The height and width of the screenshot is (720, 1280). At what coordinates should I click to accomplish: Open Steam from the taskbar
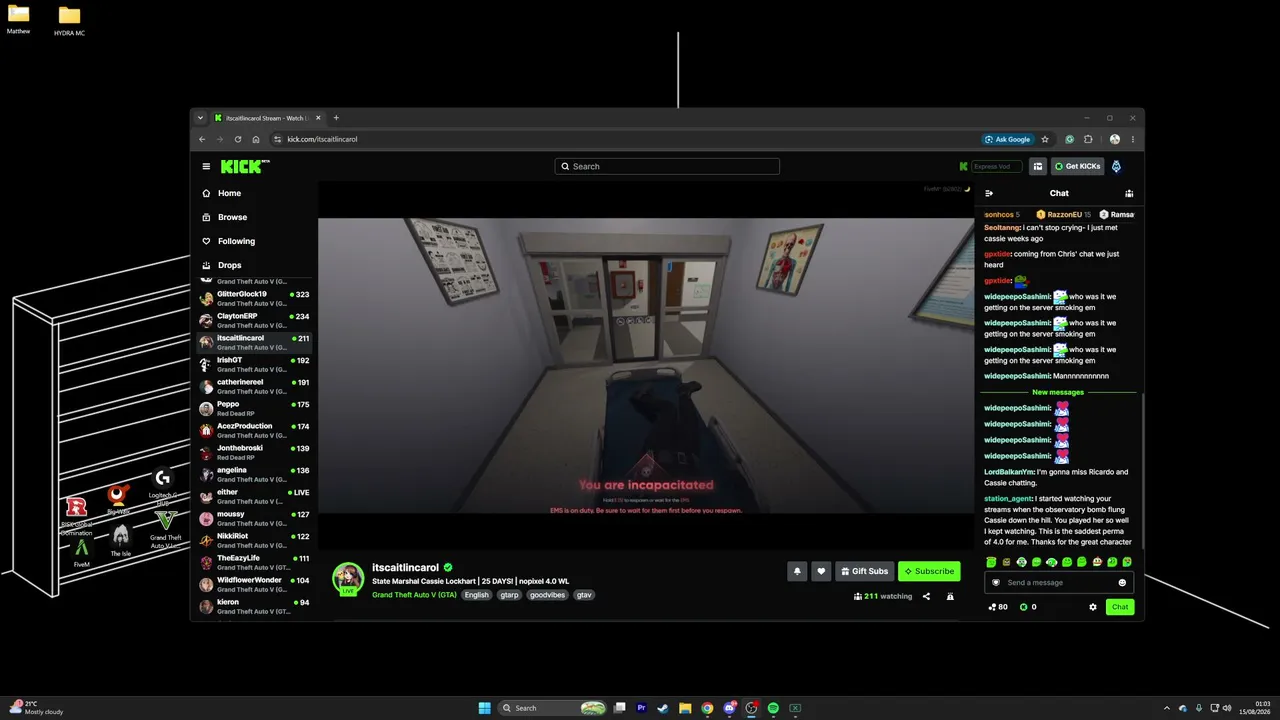click(663, 708)
